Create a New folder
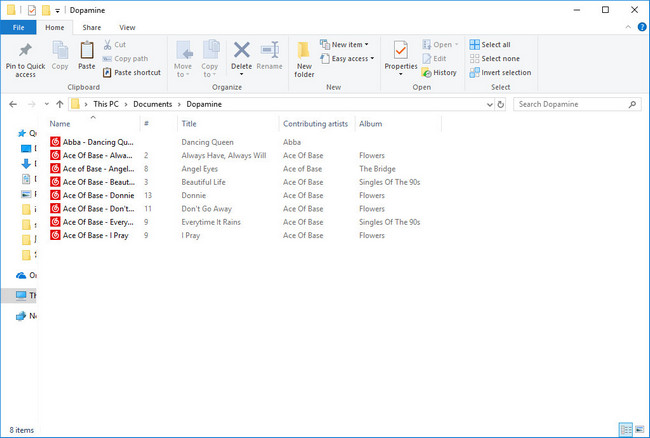 click(x=304, y=59)
